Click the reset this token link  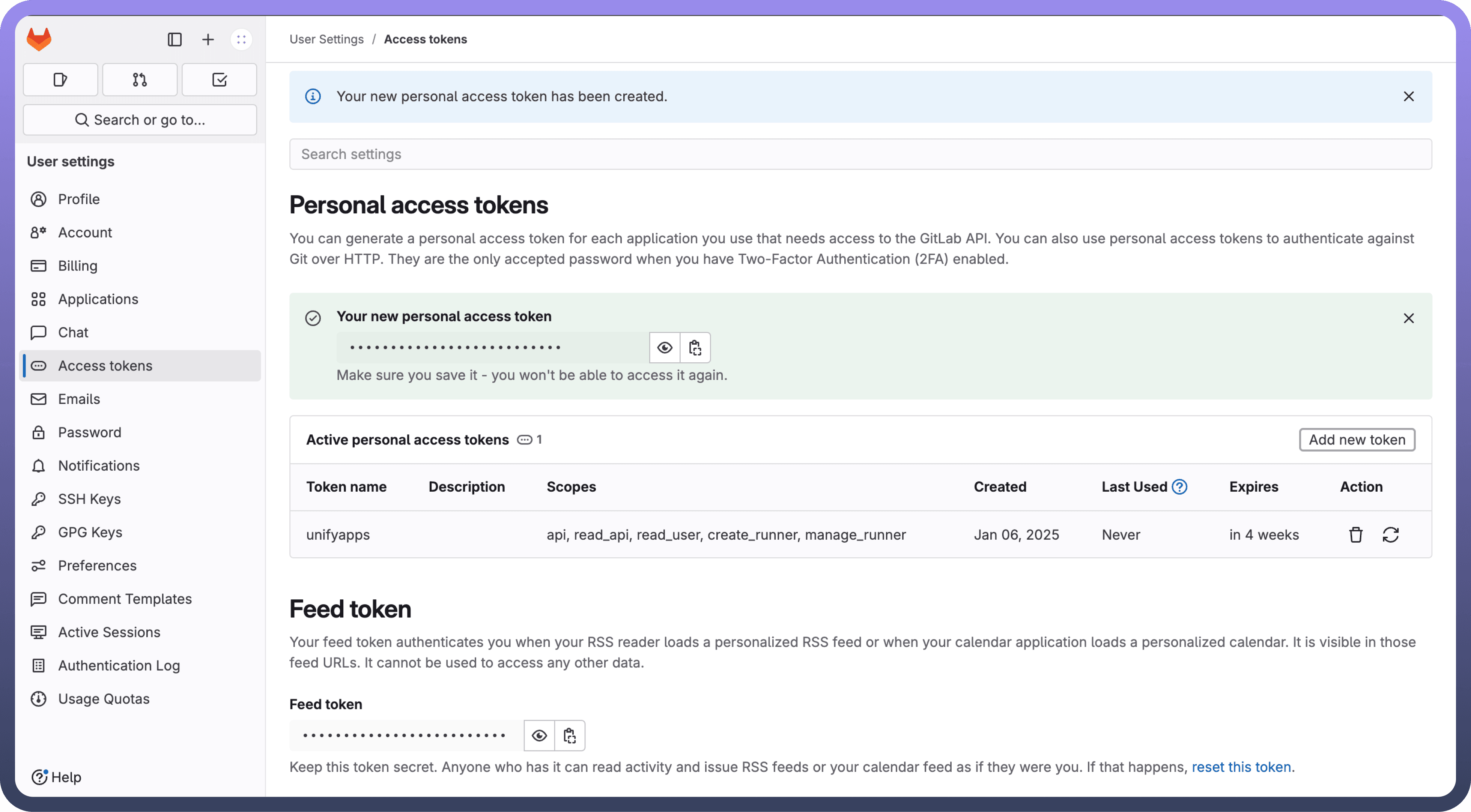[1241, 767]
